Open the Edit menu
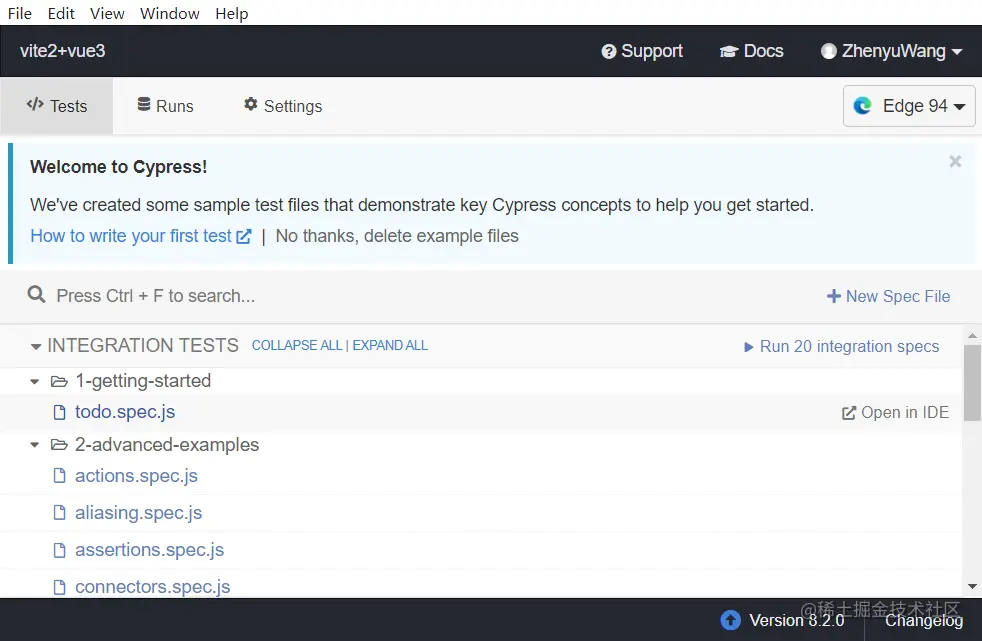 pyautogui.click(x=61, y=13)
